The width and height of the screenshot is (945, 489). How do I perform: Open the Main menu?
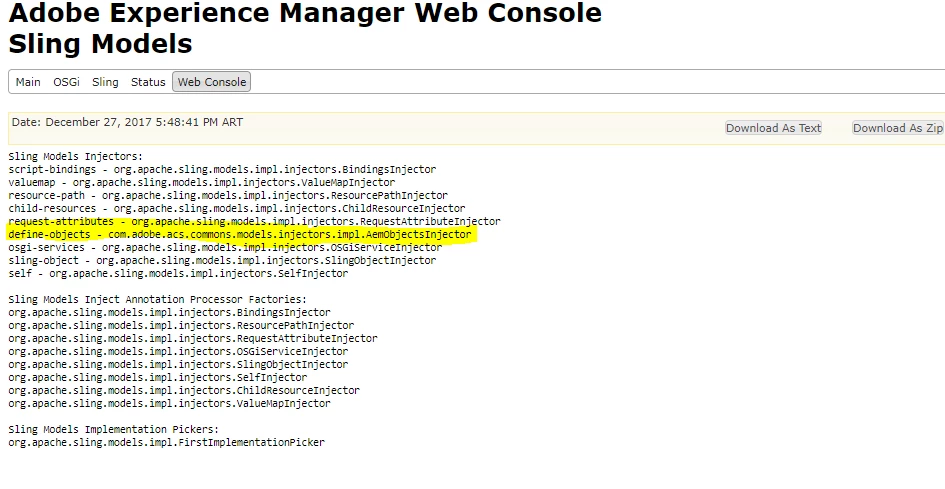click(28, 82)
